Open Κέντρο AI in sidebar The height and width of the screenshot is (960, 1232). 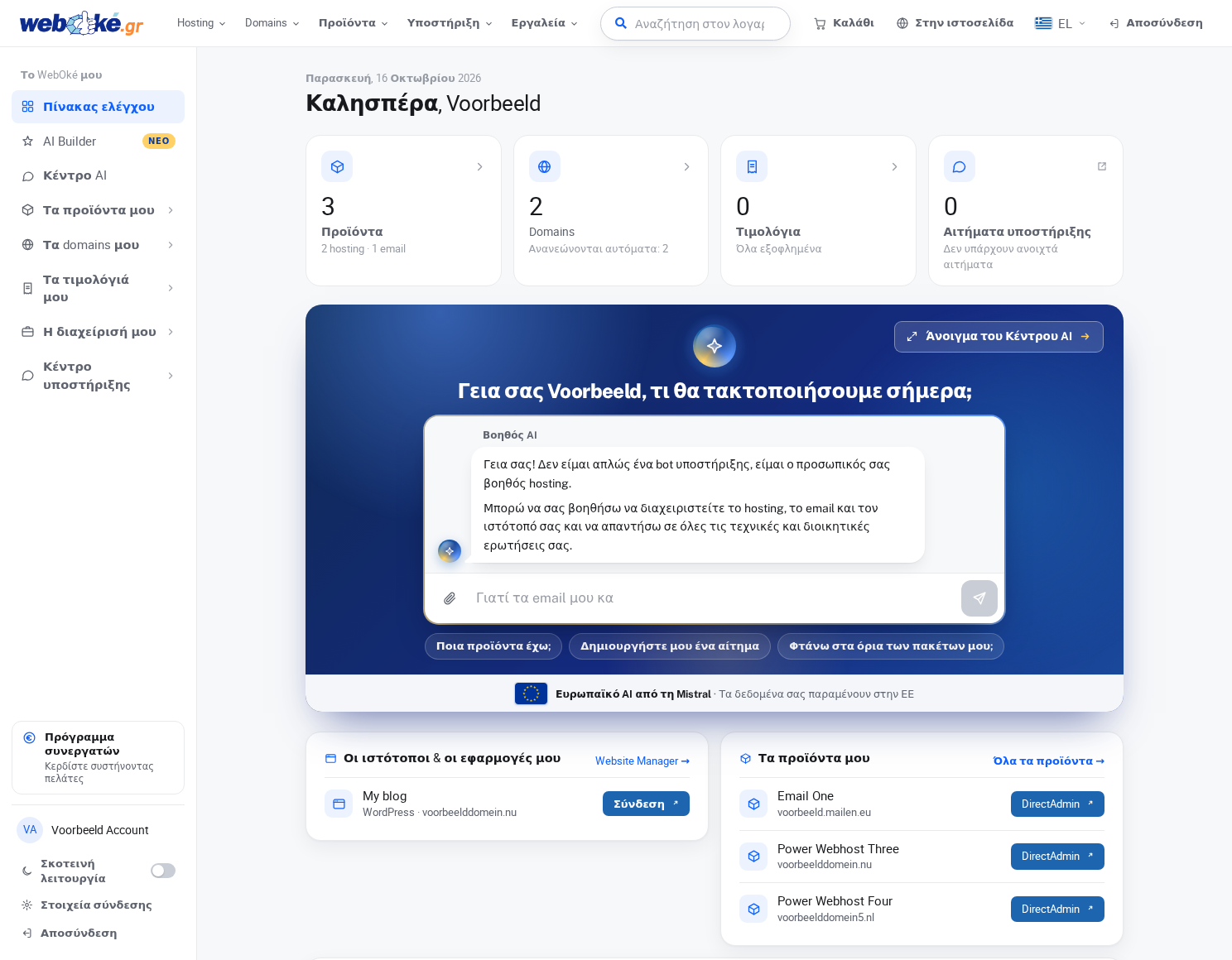[98, 175]
